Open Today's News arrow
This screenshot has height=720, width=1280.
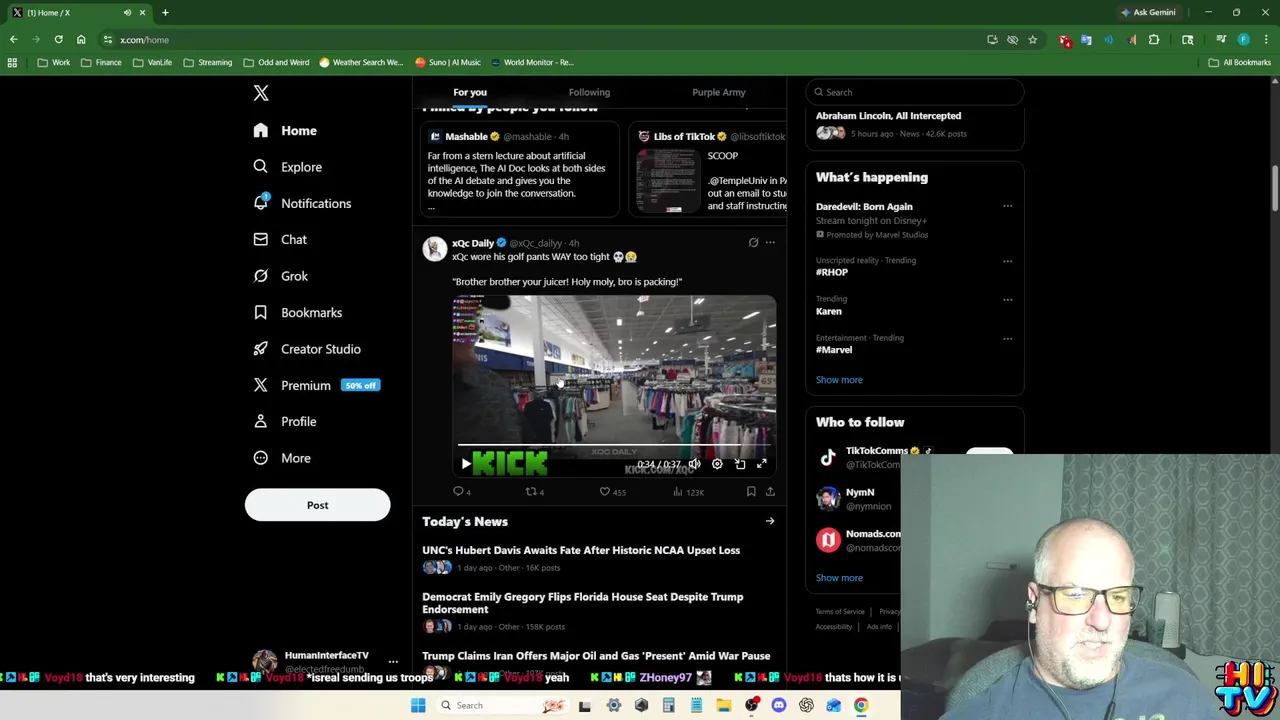tap(770, 521)
